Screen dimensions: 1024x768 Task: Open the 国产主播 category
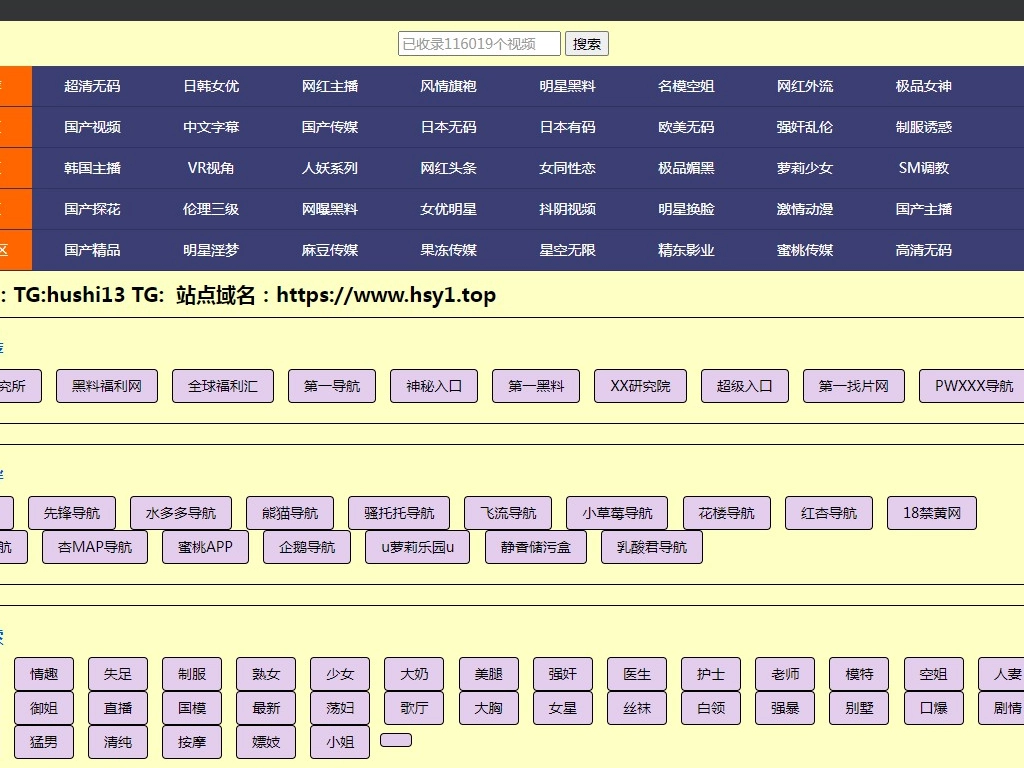tap(923, 209)
